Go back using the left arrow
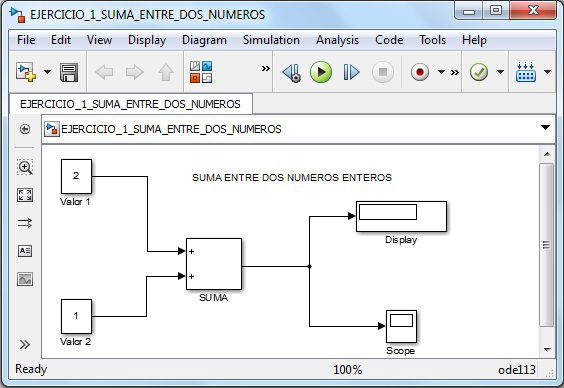564x388 pixels. [x=104, y=72]
